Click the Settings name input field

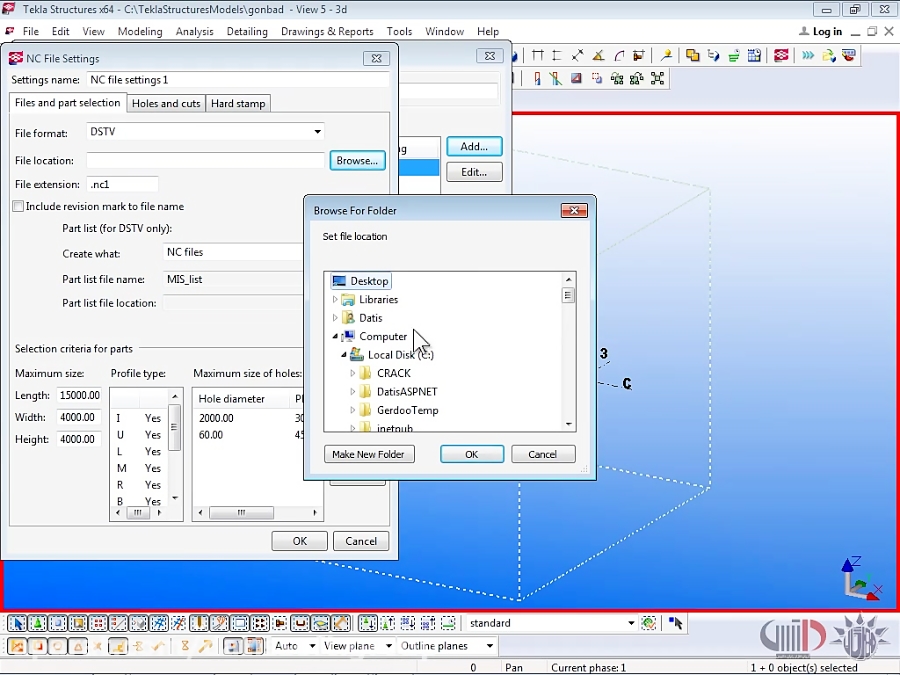238,80
